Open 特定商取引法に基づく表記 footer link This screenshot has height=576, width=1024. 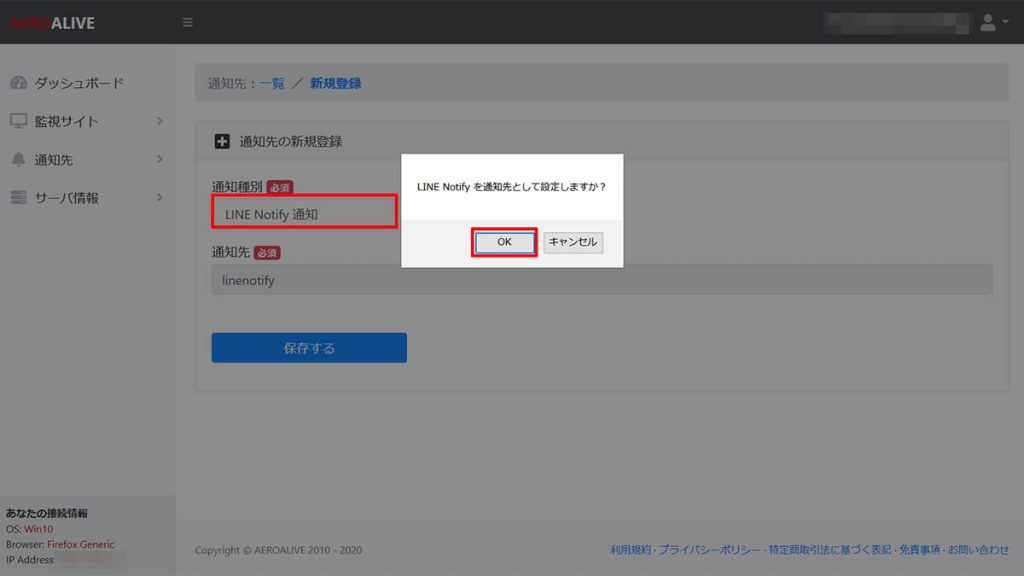coord(829,550)
